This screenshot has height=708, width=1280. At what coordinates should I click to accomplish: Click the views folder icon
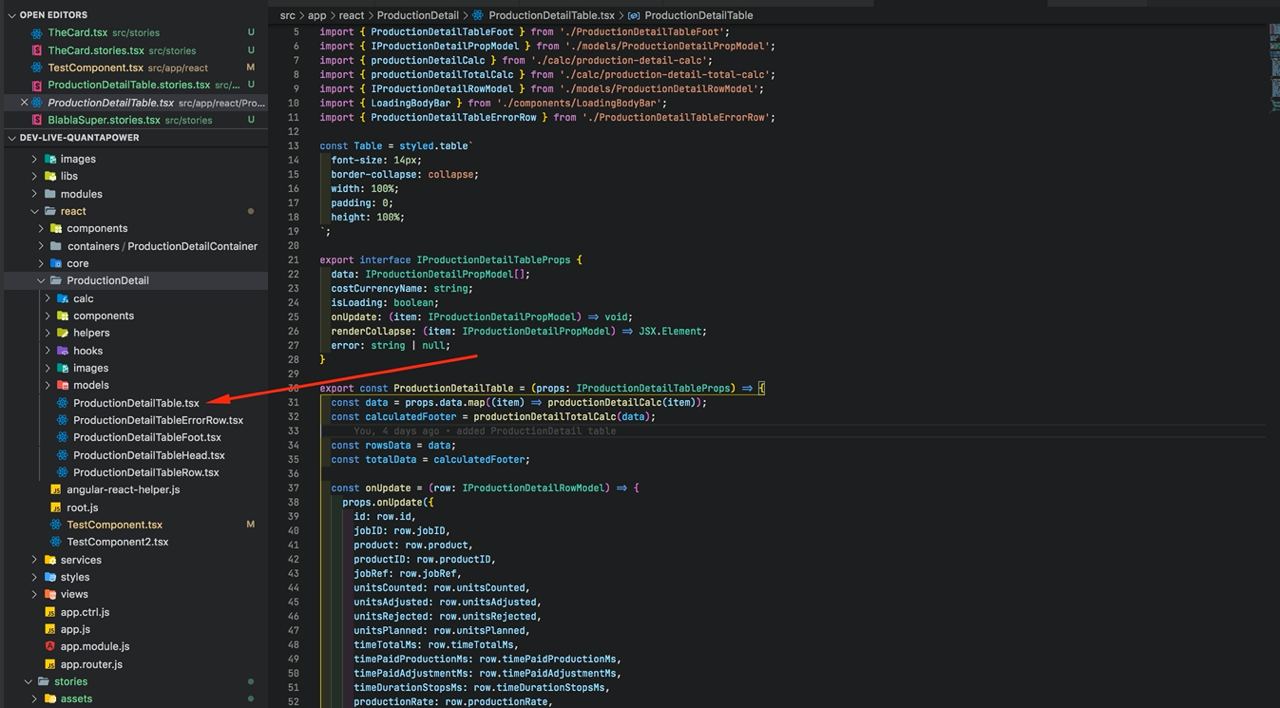[x=50, y=594]
